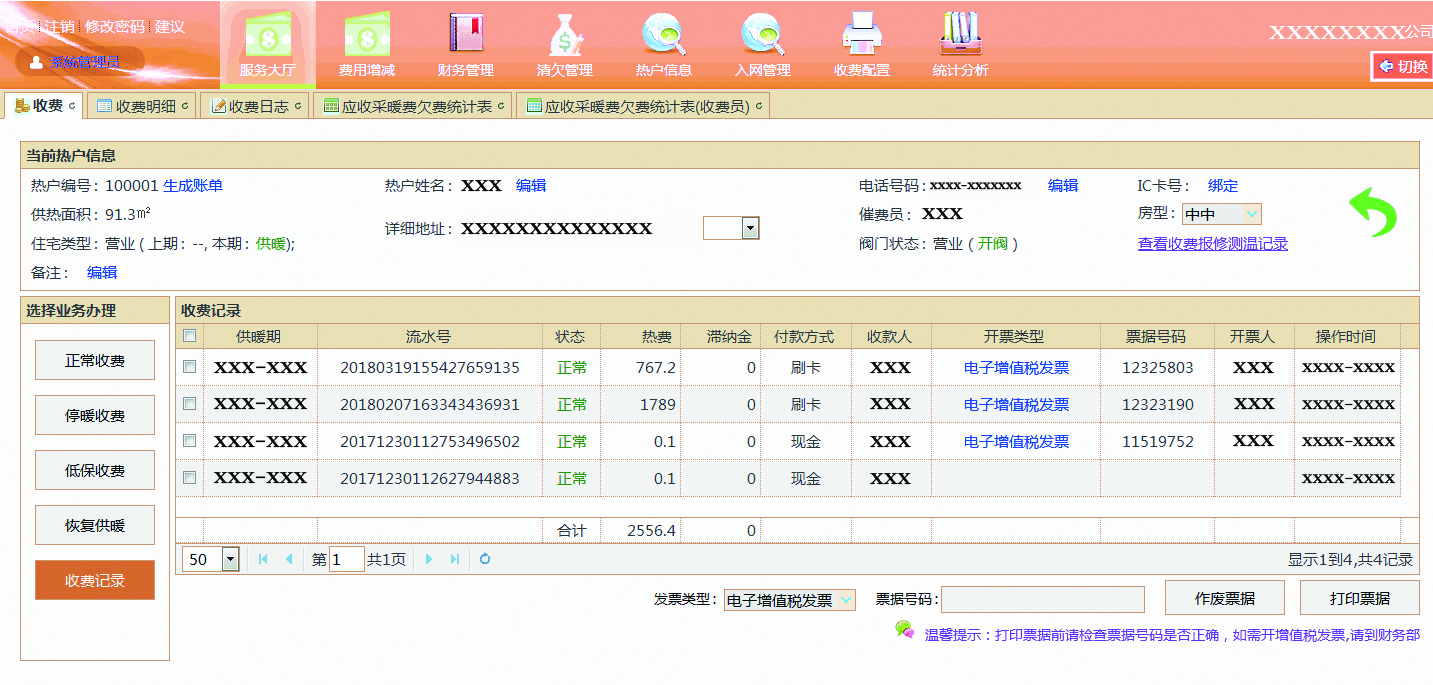Tick the checkbox for the 1789 热费 record

pyautogui.click(x=189, y=404)
